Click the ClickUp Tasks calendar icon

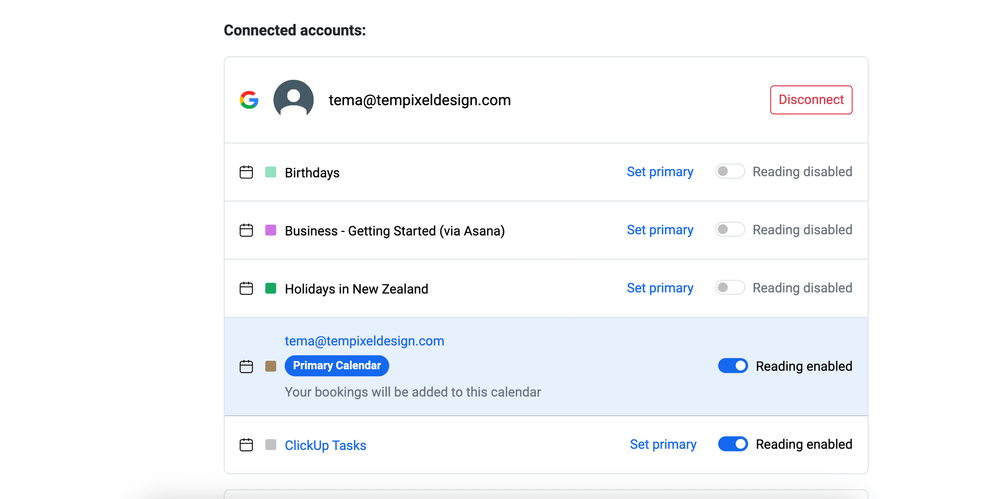point(246,445)
